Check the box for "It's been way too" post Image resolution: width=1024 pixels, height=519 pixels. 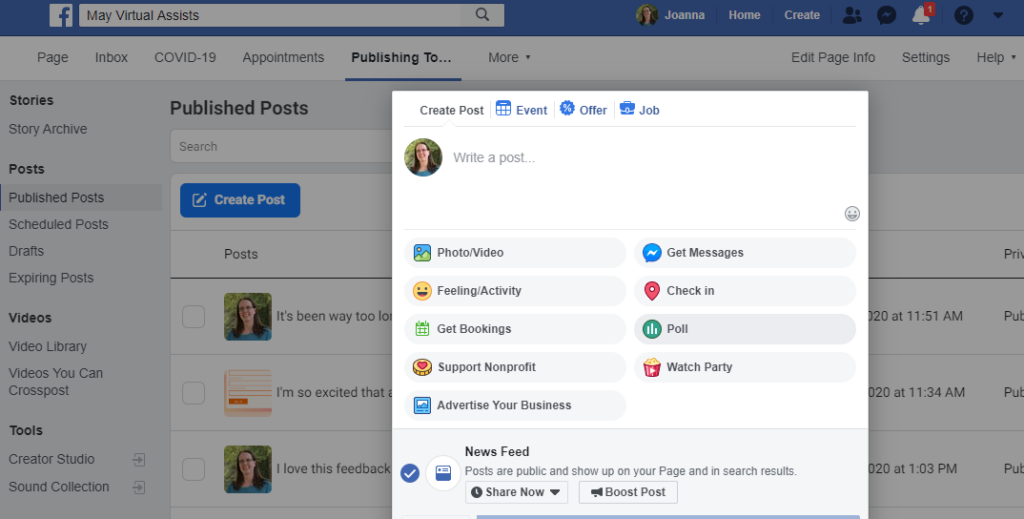click(x=193, y=317)
